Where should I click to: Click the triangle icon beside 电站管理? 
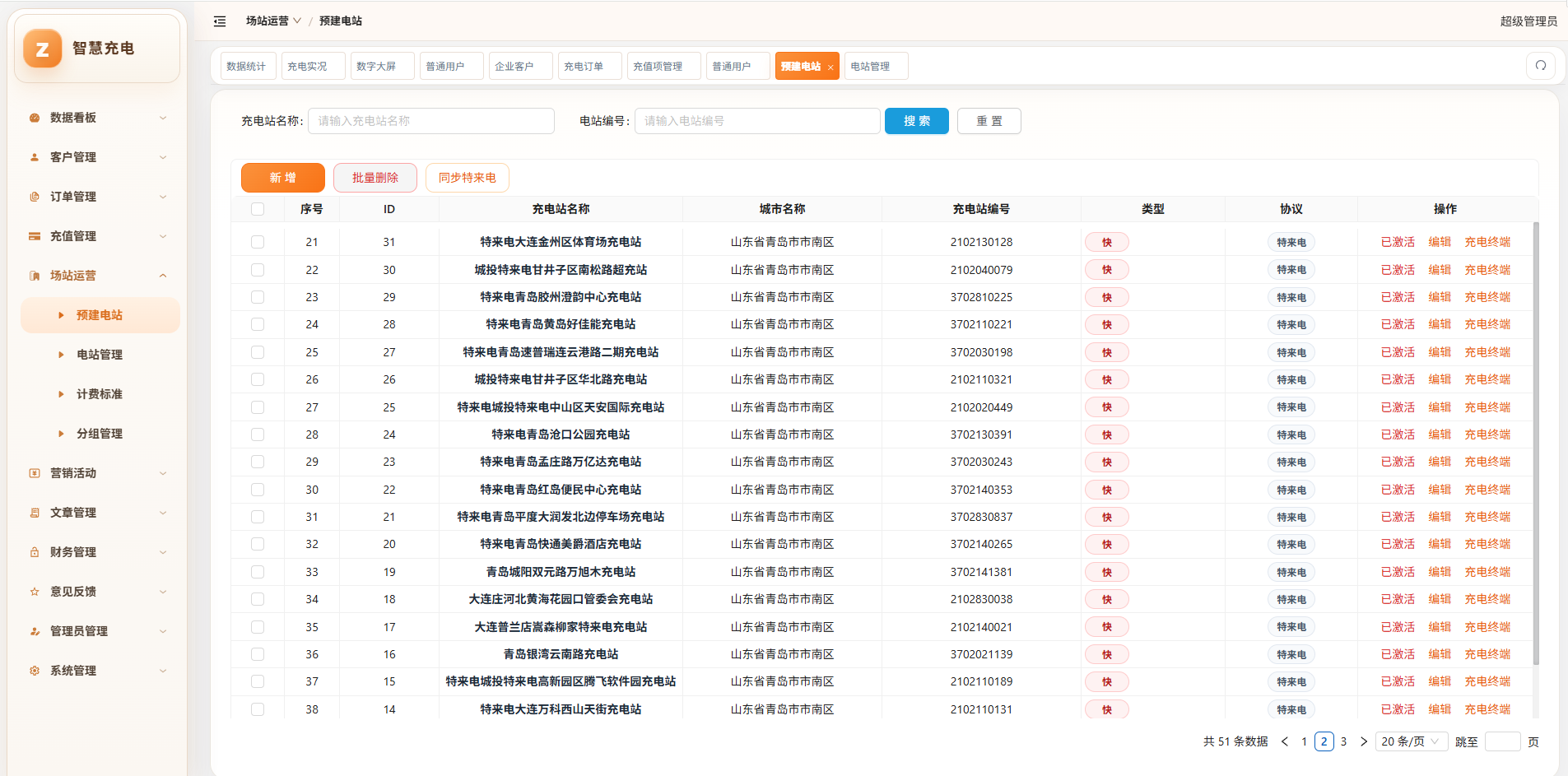point(61,355)
